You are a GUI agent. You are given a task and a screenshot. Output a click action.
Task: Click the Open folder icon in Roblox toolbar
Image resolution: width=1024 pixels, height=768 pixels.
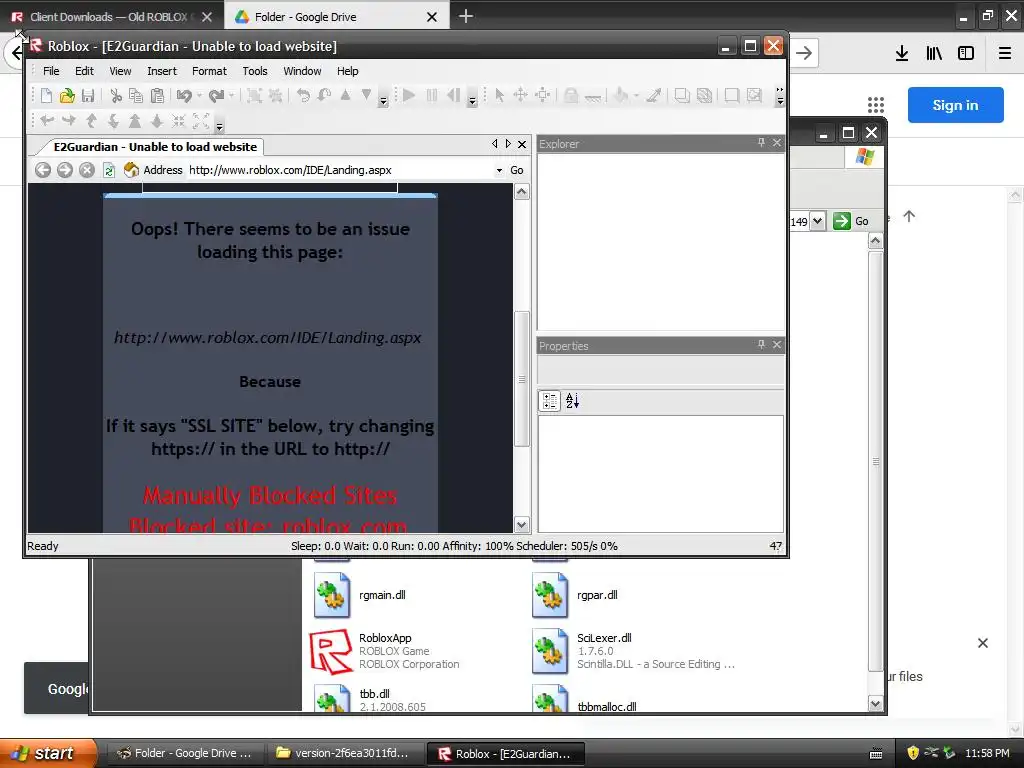pyautogui.click(x=67, y=96)
